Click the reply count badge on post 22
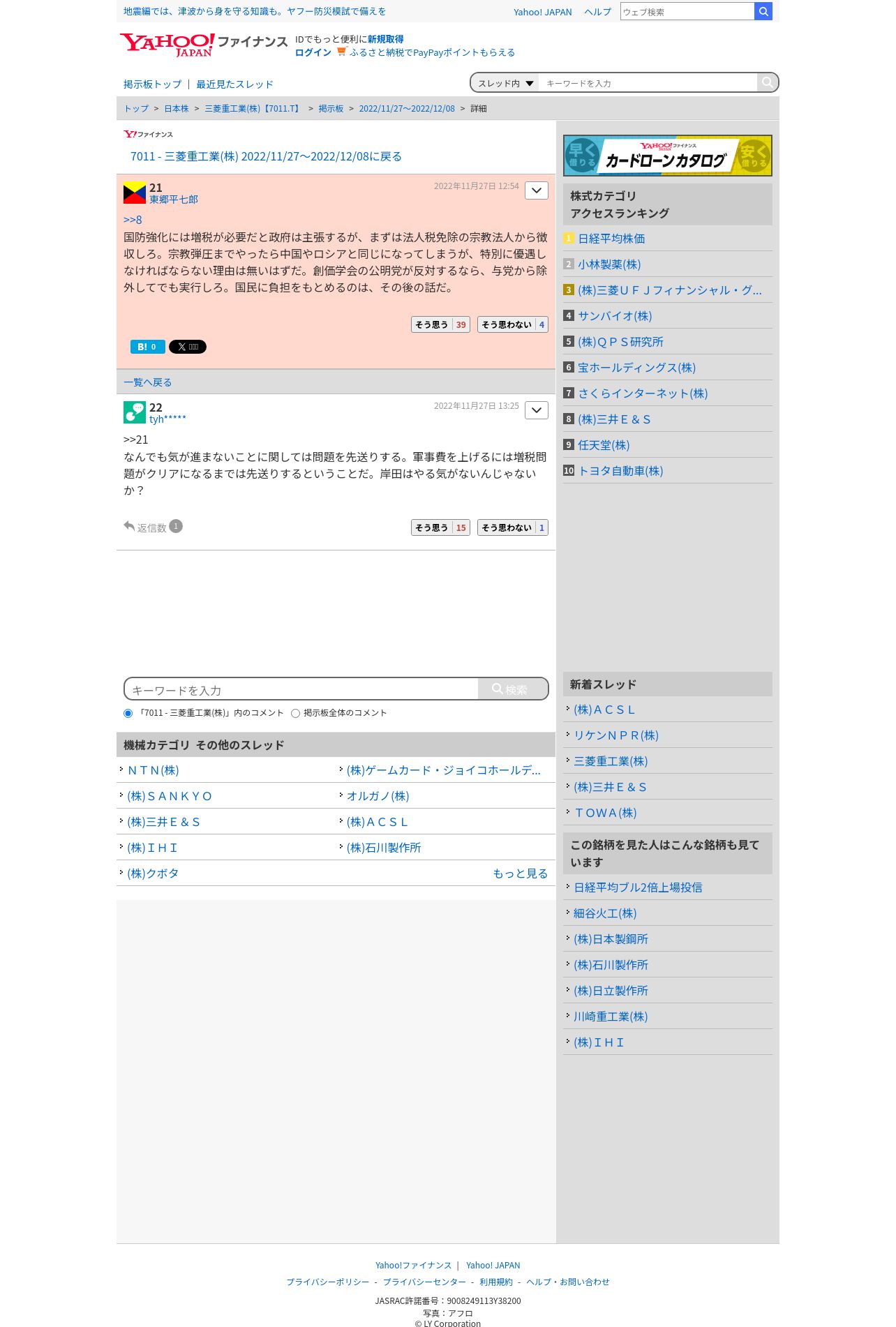The image size is (896, 1327). [x=176, y=526]
